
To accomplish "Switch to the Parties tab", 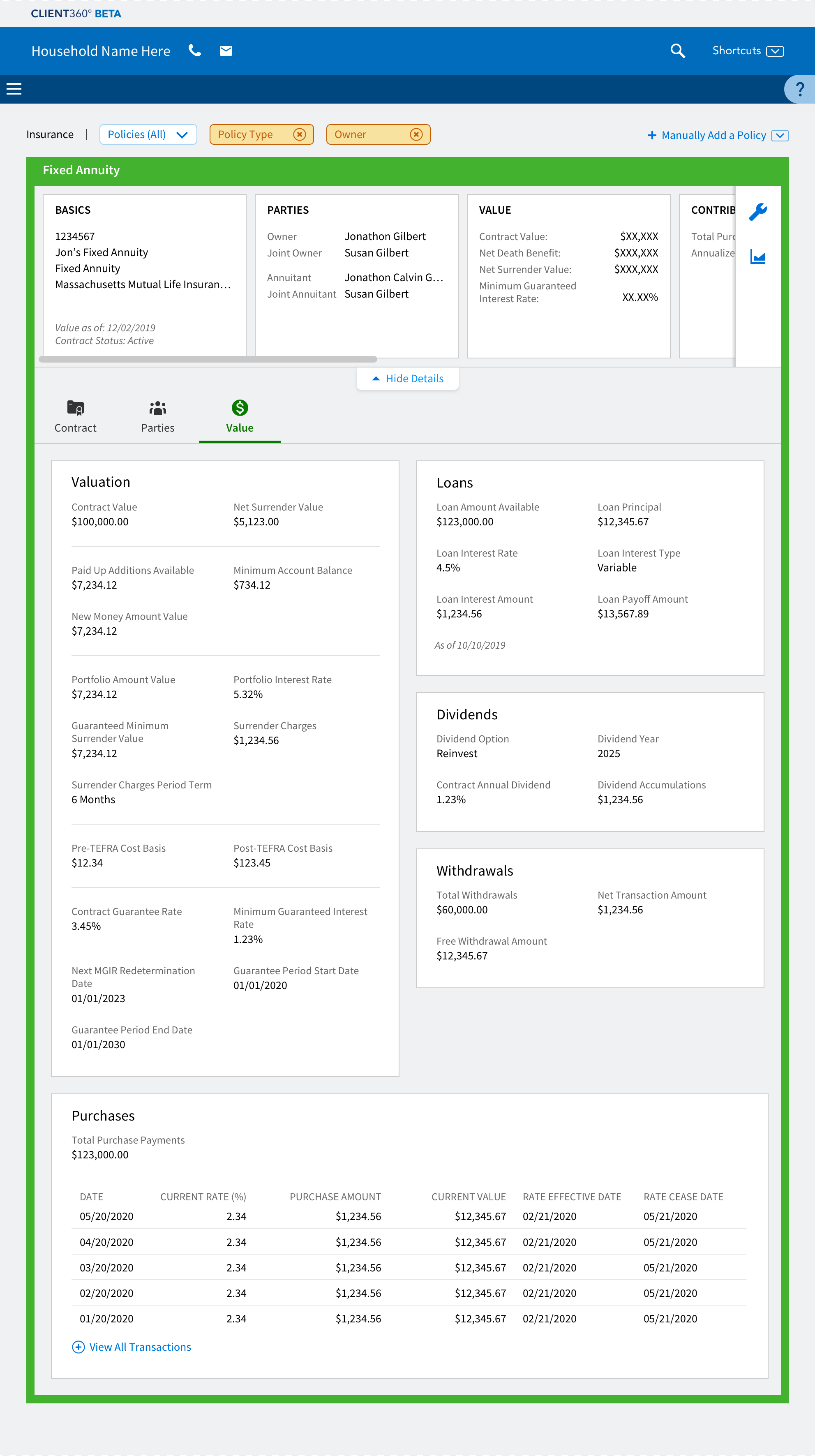I will [x=158, y=417].
